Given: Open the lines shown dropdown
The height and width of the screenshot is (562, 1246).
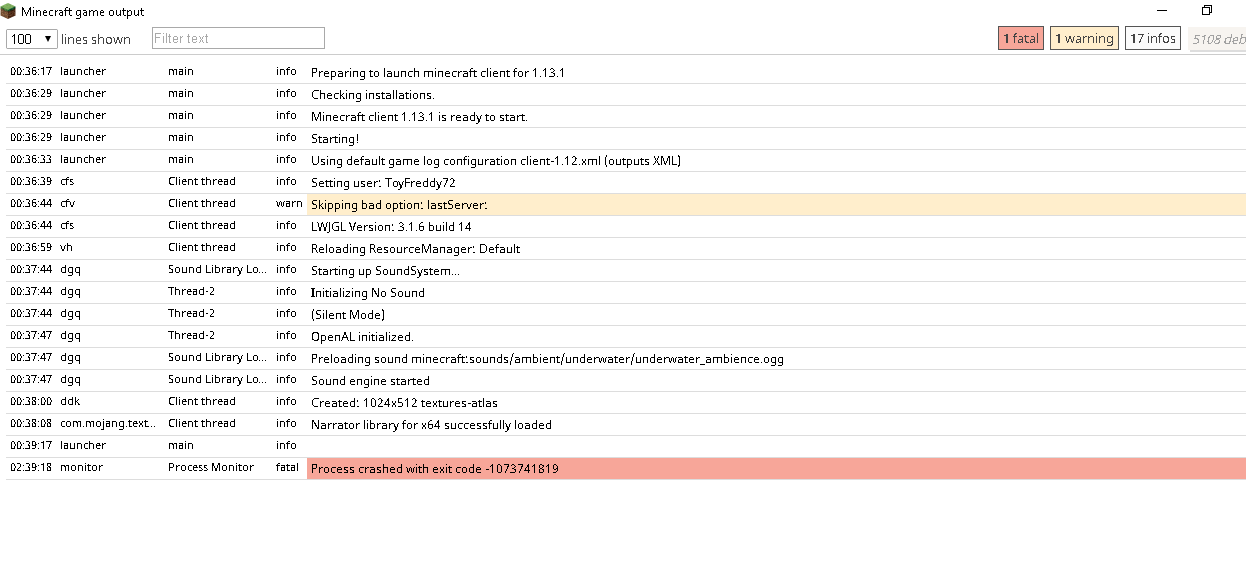Looking at the screenshot, I should 31,39.
